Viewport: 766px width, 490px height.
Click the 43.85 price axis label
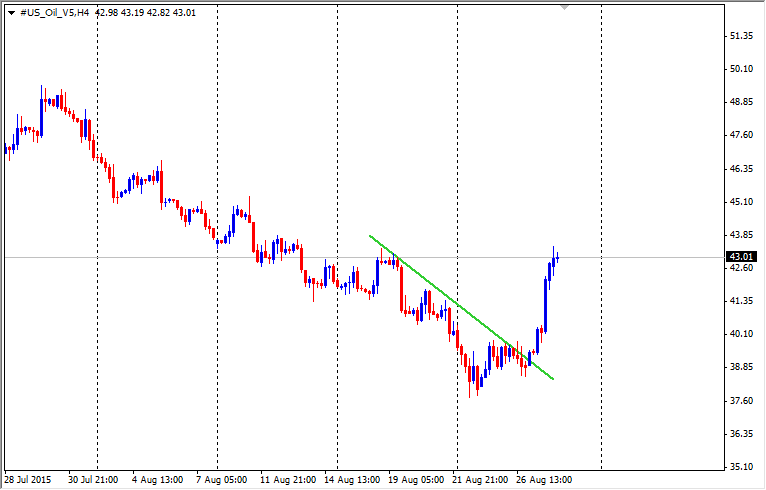[741, 234]
